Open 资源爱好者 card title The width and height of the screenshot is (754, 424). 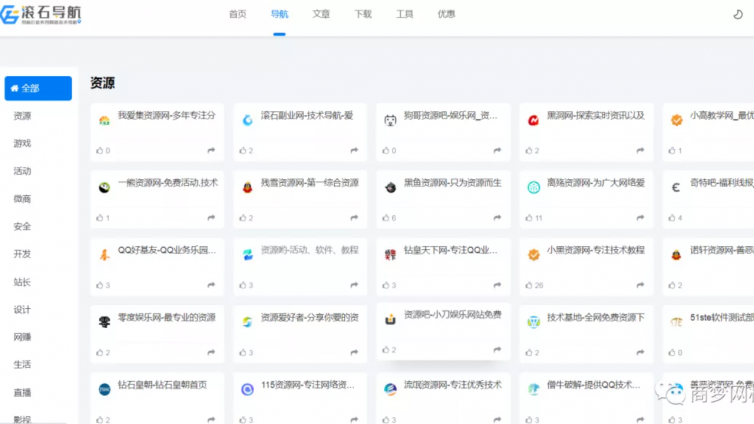tap(310, 317)
